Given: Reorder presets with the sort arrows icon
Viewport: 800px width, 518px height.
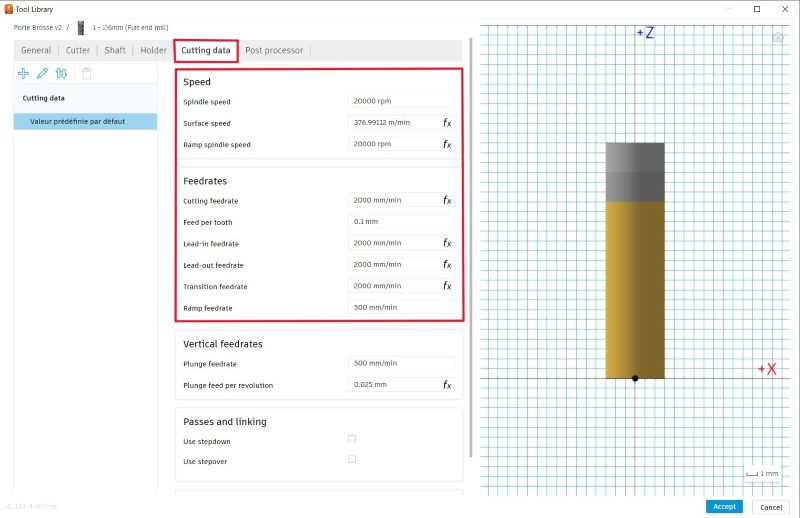Looking at the screenshot, I should tap(62, 73).
